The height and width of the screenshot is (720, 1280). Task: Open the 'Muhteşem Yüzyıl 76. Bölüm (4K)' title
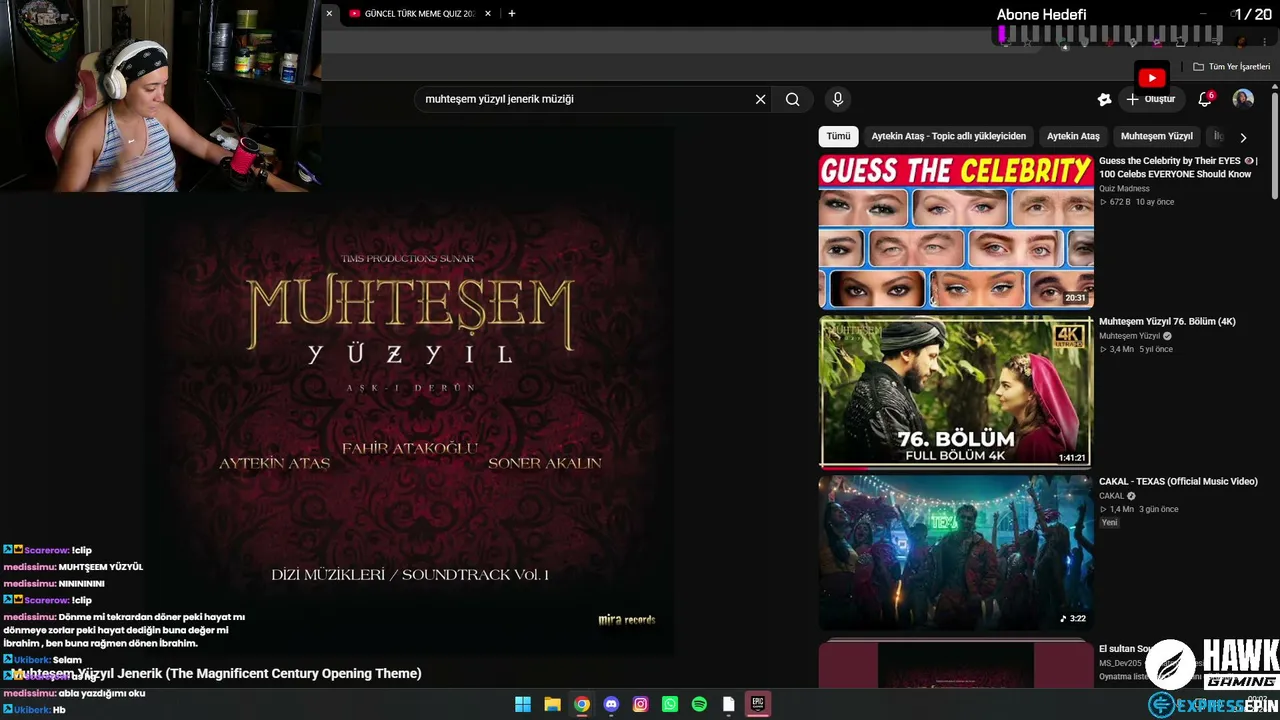[x=1167, y=321]
